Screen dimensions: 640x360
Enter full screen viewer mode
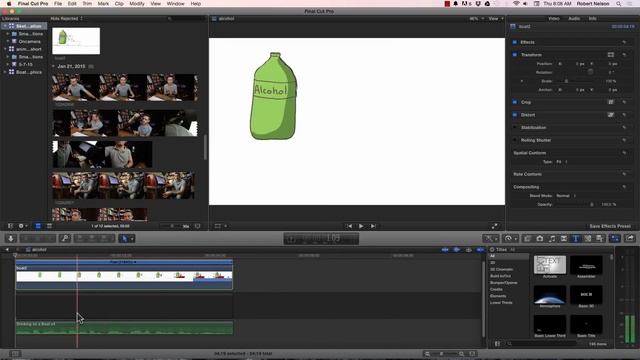[x=494, y=226]
